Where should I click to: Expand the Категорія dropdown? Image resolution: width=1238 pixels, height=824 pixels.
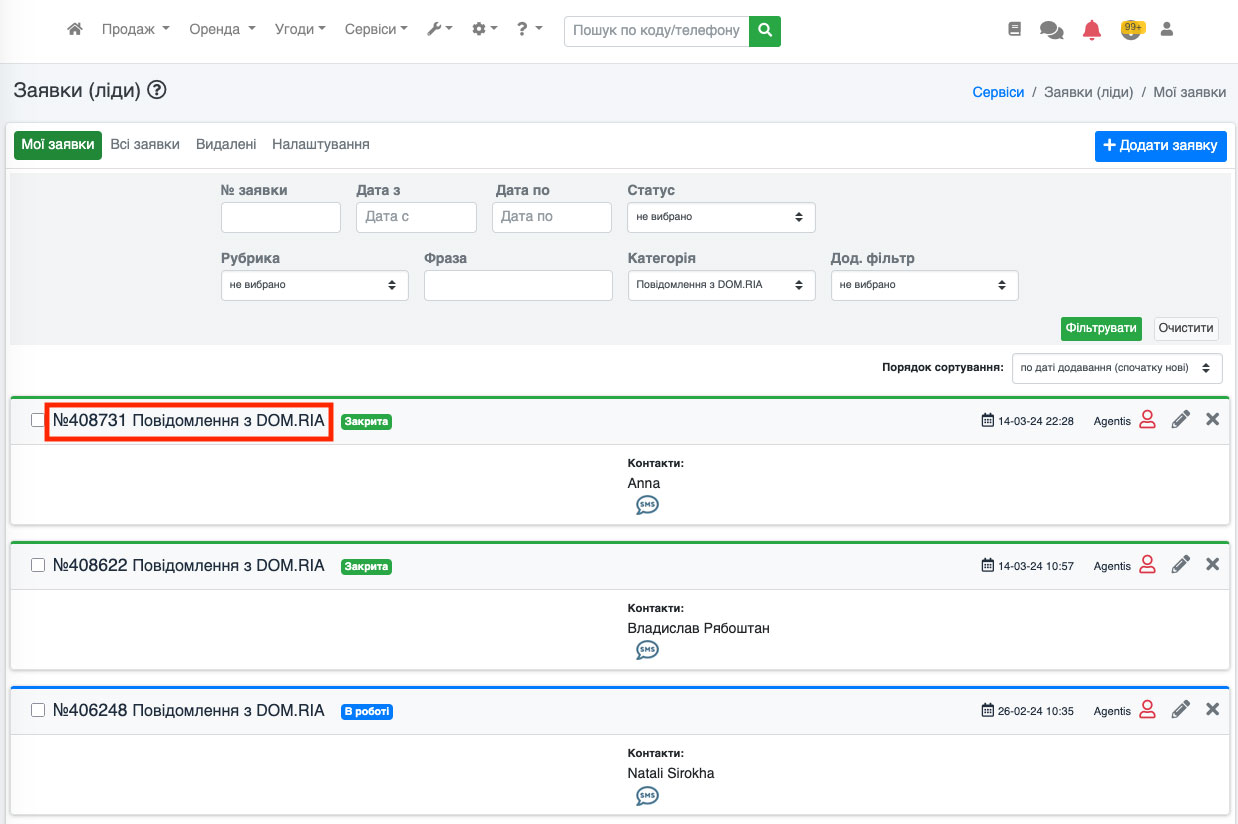720,285
